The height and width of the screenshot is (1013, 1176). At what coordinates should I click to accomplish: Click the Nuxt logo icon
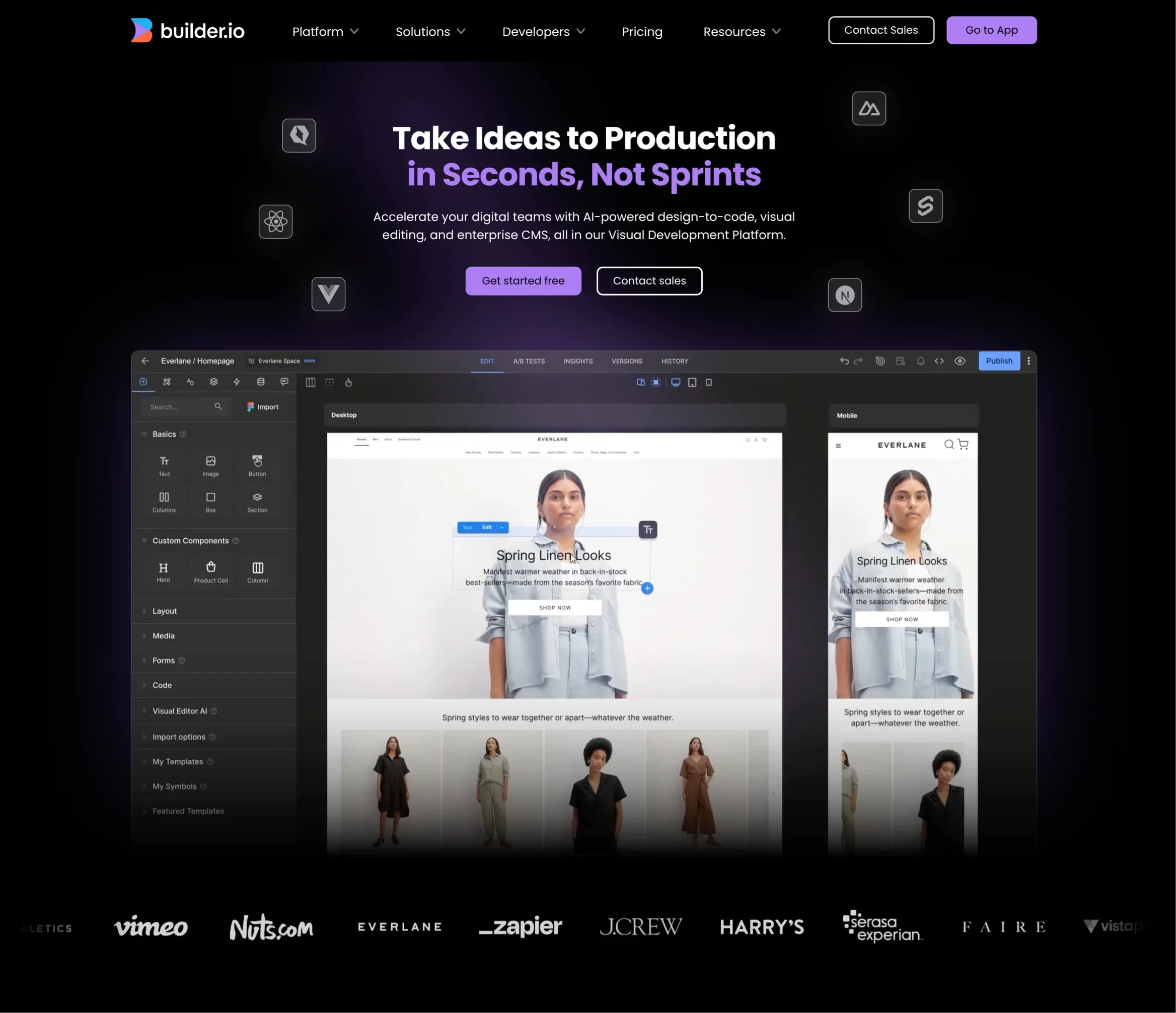868,108
